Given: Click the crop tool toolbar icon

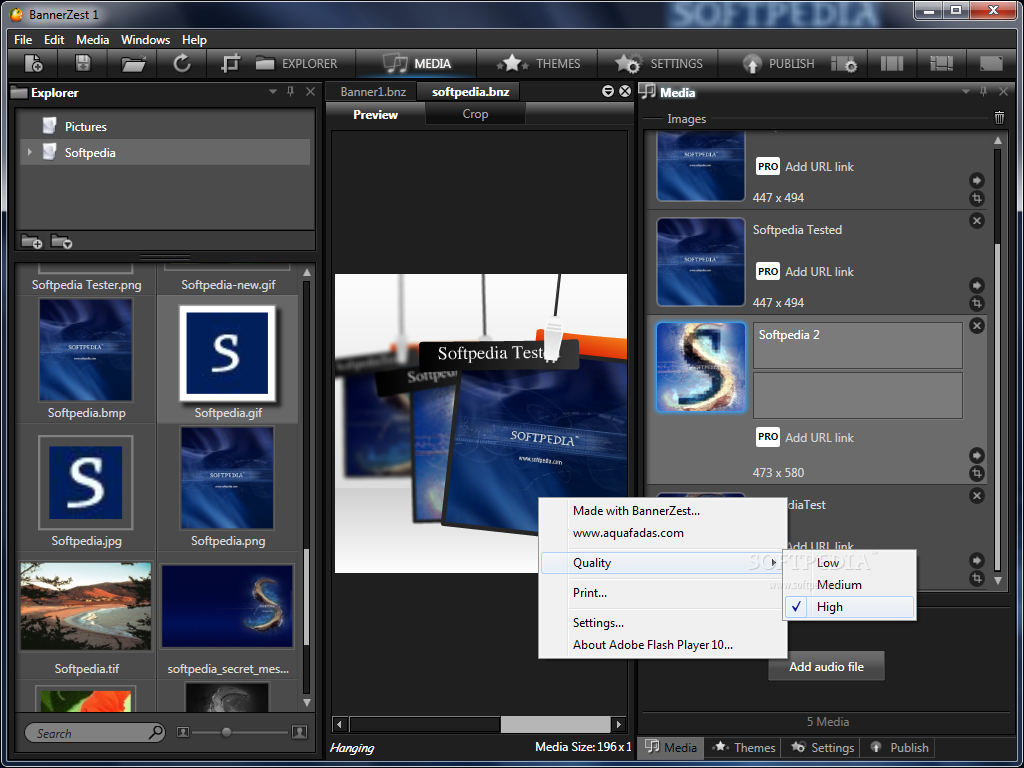Looking at the screenshot, I should tap(231, 63).
